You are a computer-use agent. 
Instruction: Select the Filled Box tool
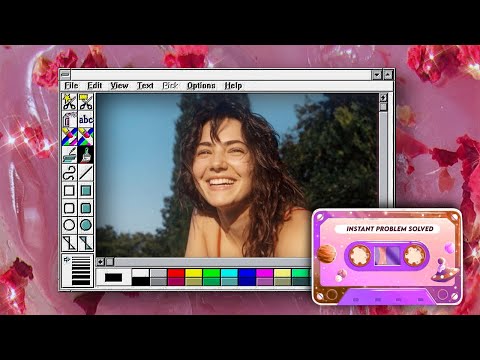coord(86,191)
